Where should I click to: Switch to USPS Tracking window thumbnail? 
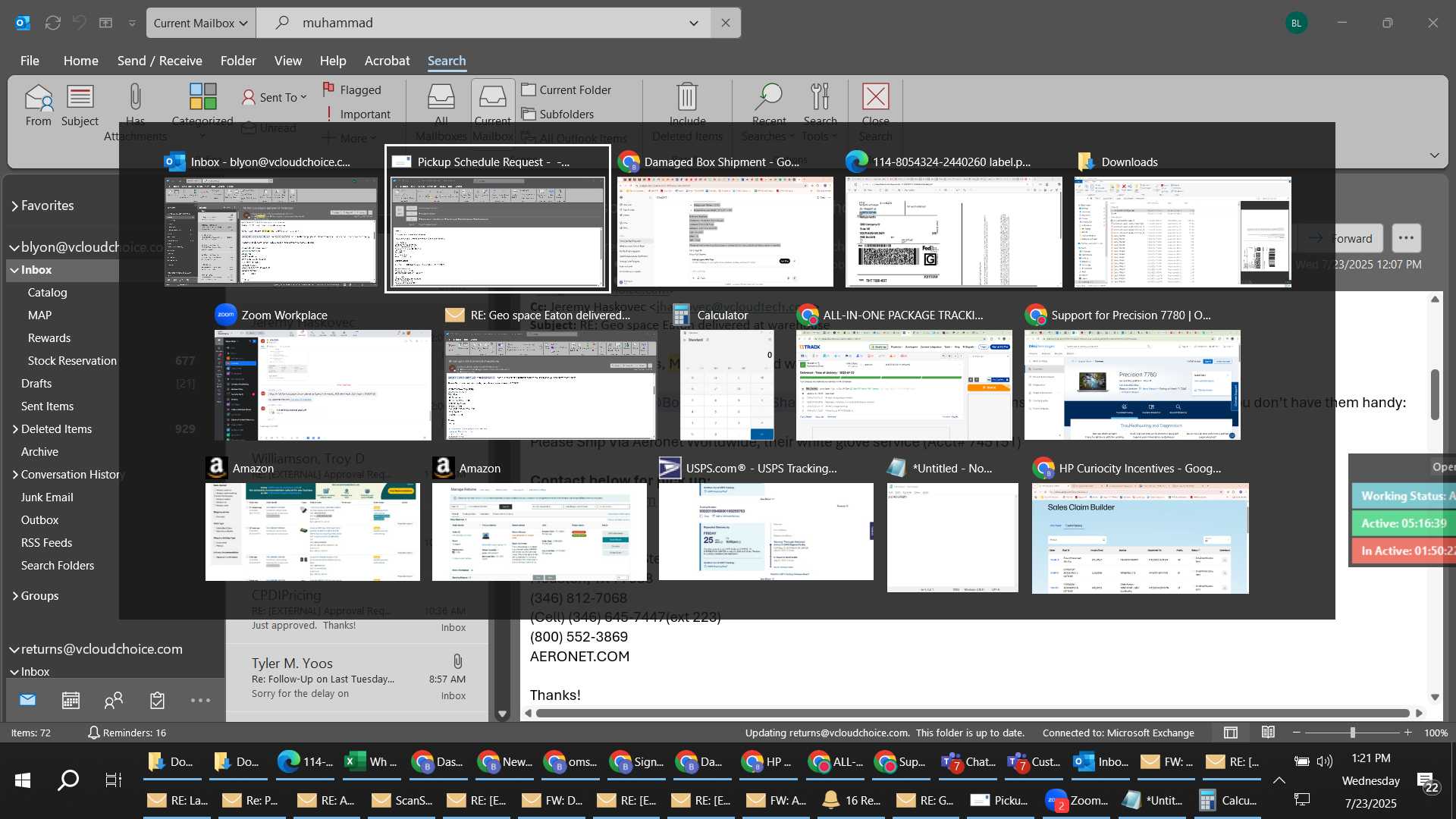tap(766, 519)
